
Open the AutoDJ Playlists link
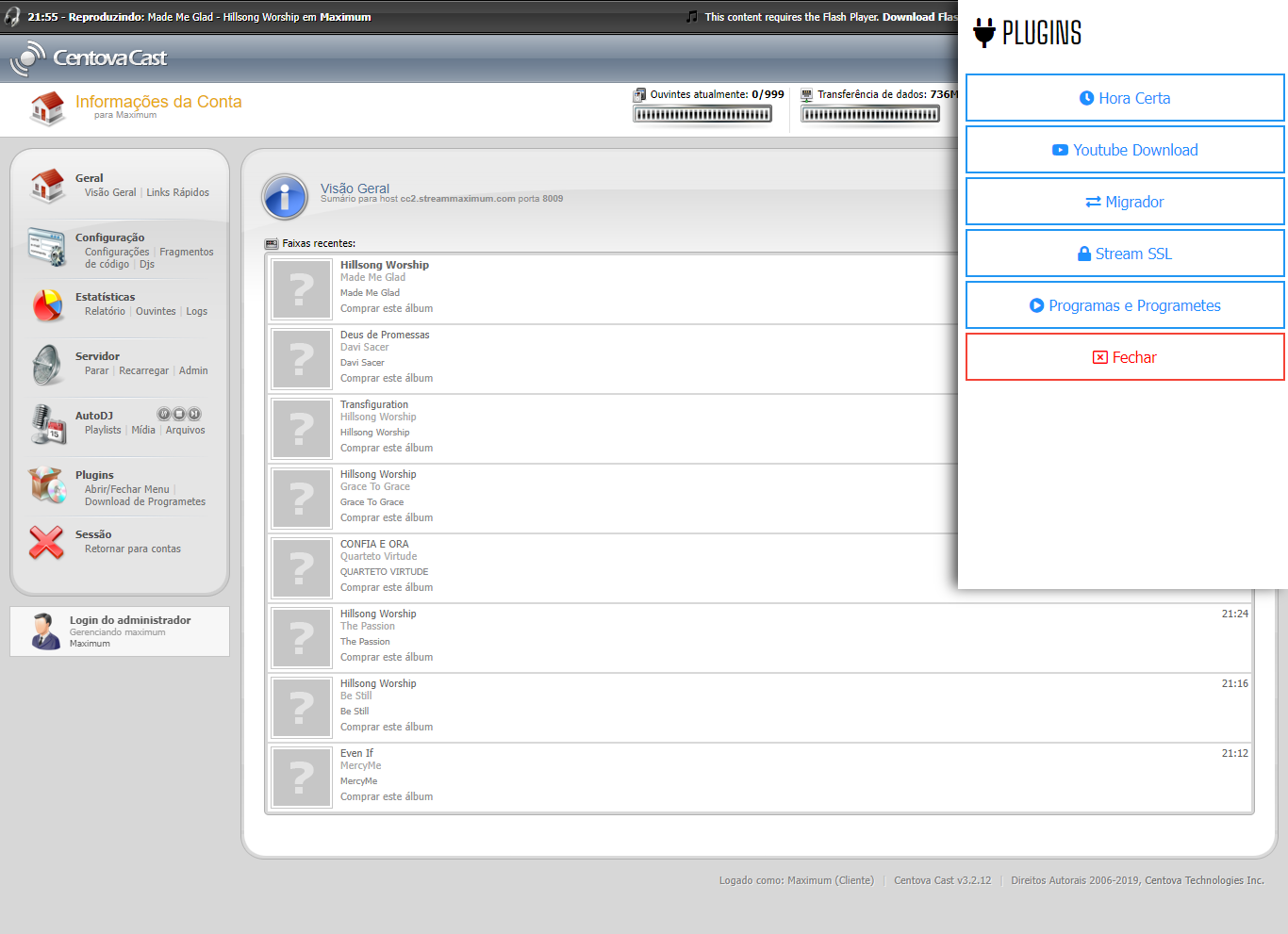(x=103, y=430)
